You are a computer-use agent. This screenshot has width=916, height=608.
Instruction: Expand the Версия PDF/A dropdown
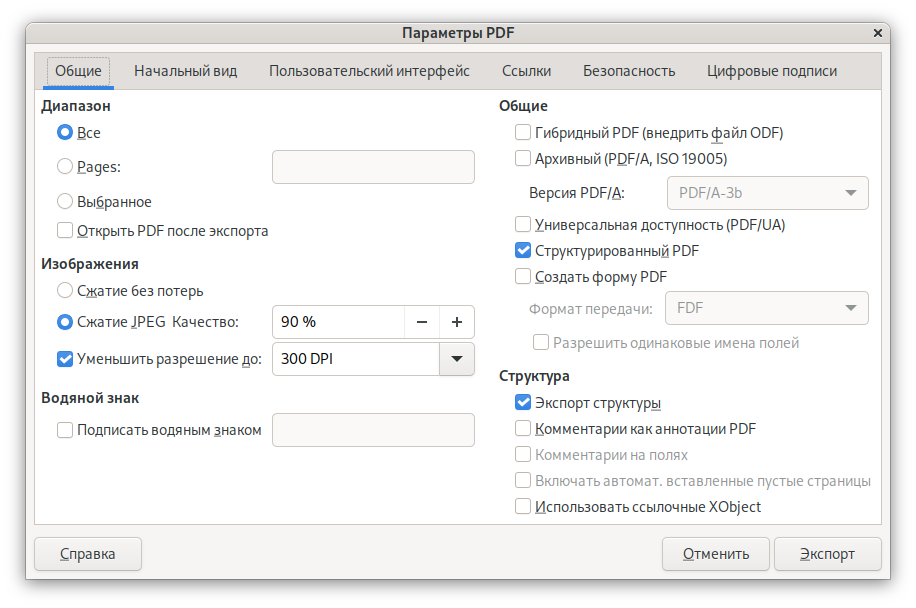coord(767,193)
